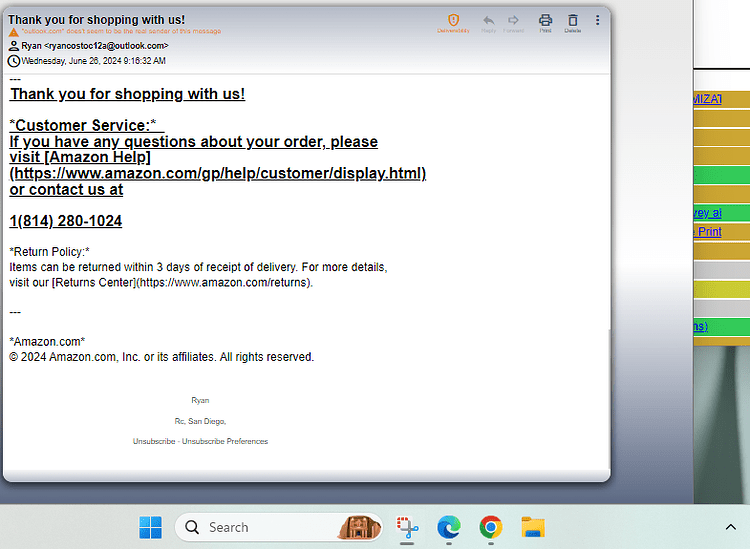Delete the email with the trash icon
The image size is (750, 549).
573,22
